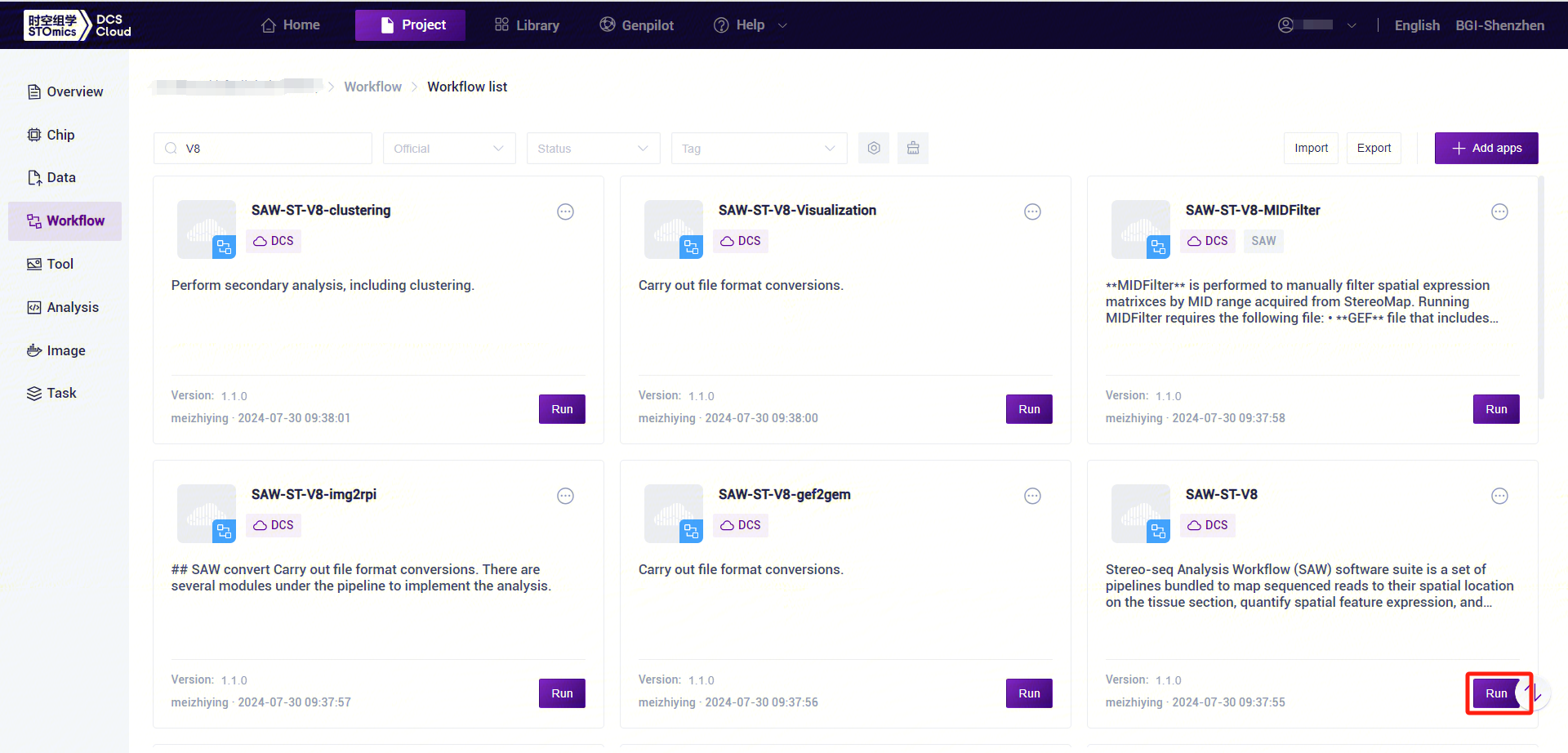Click the SAW-ST-V8 workflow thumbnail
The image size is (1568, 753).
[x=1141, y=514]
